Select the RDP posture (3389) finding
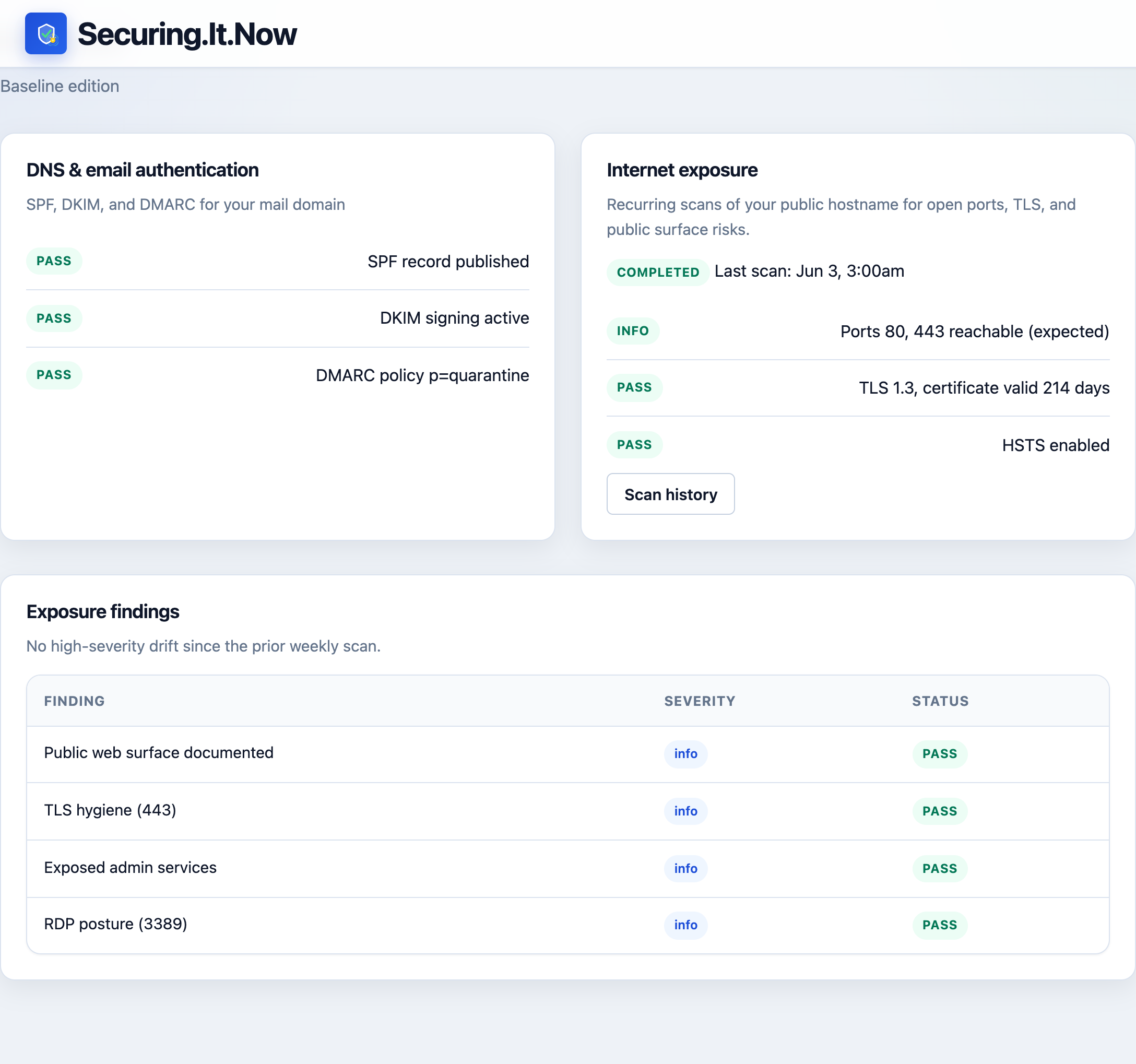 pos(115,924)
